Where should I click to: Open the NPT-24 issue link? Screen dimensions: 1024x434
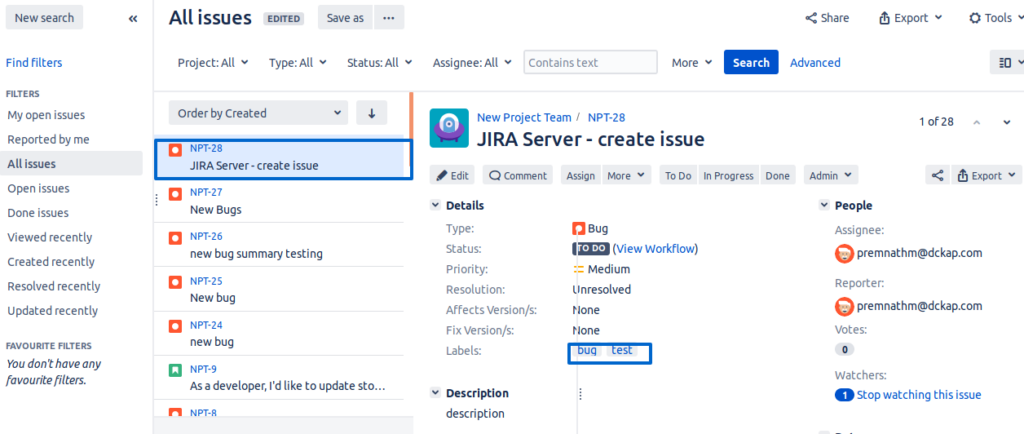[x=206, y=324]
